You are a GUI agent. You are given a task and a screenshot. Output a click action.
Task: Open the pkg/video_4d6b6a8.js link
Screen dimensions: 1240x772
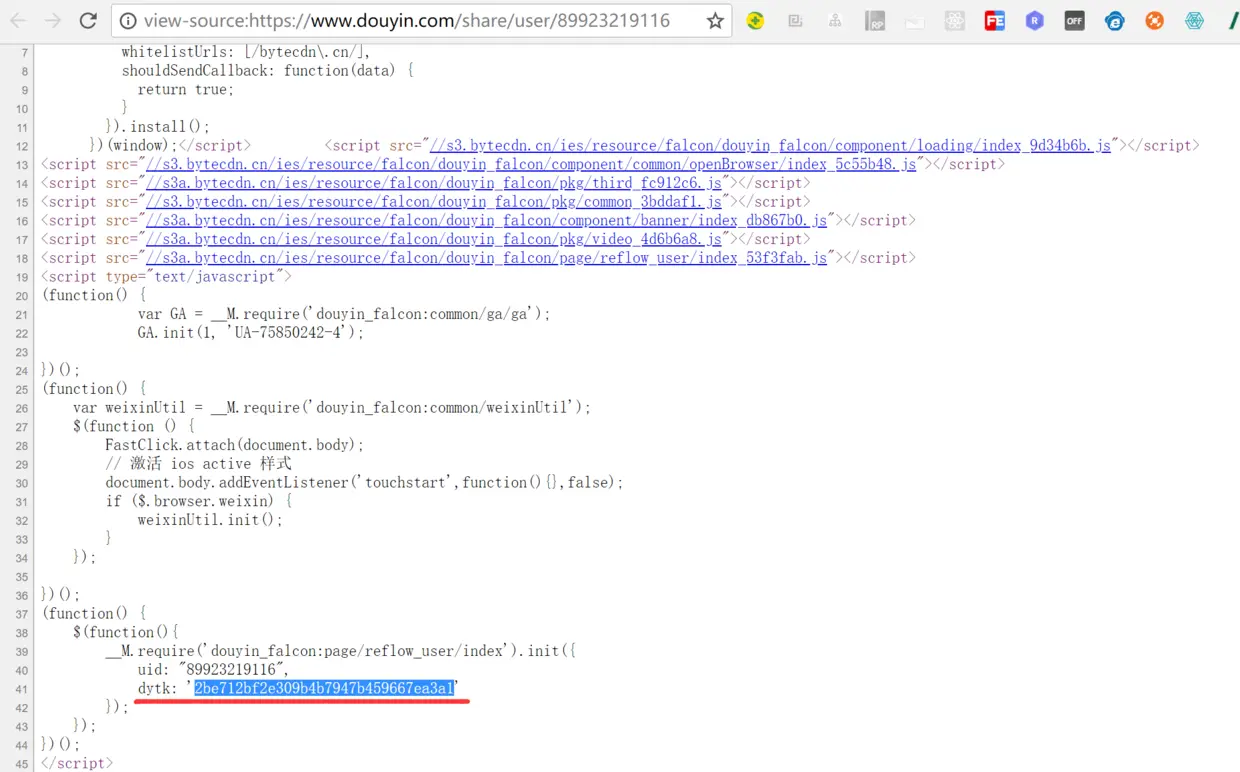tap(434, 239)
